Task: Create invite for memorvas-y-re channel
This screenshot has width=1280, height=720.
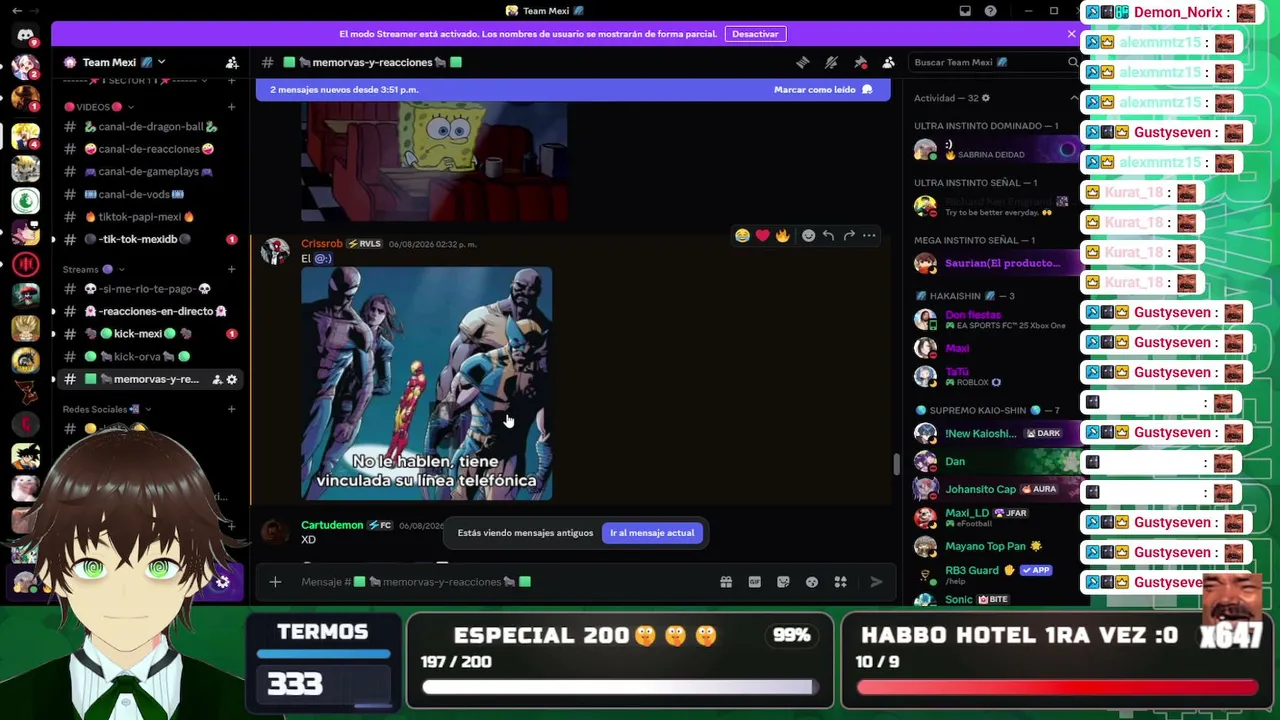Action: click(217, 379)
